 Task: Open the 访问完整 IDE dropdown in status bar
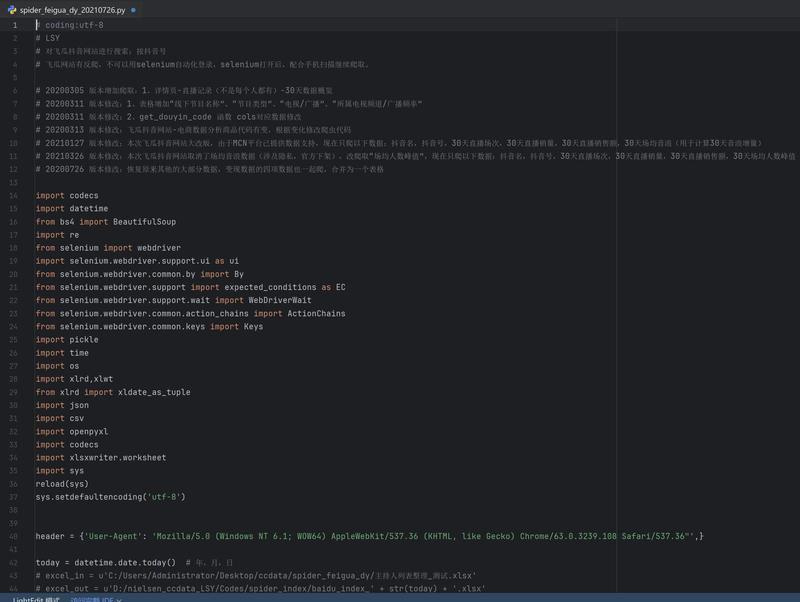pyautogui.click(x=96, y=599)
